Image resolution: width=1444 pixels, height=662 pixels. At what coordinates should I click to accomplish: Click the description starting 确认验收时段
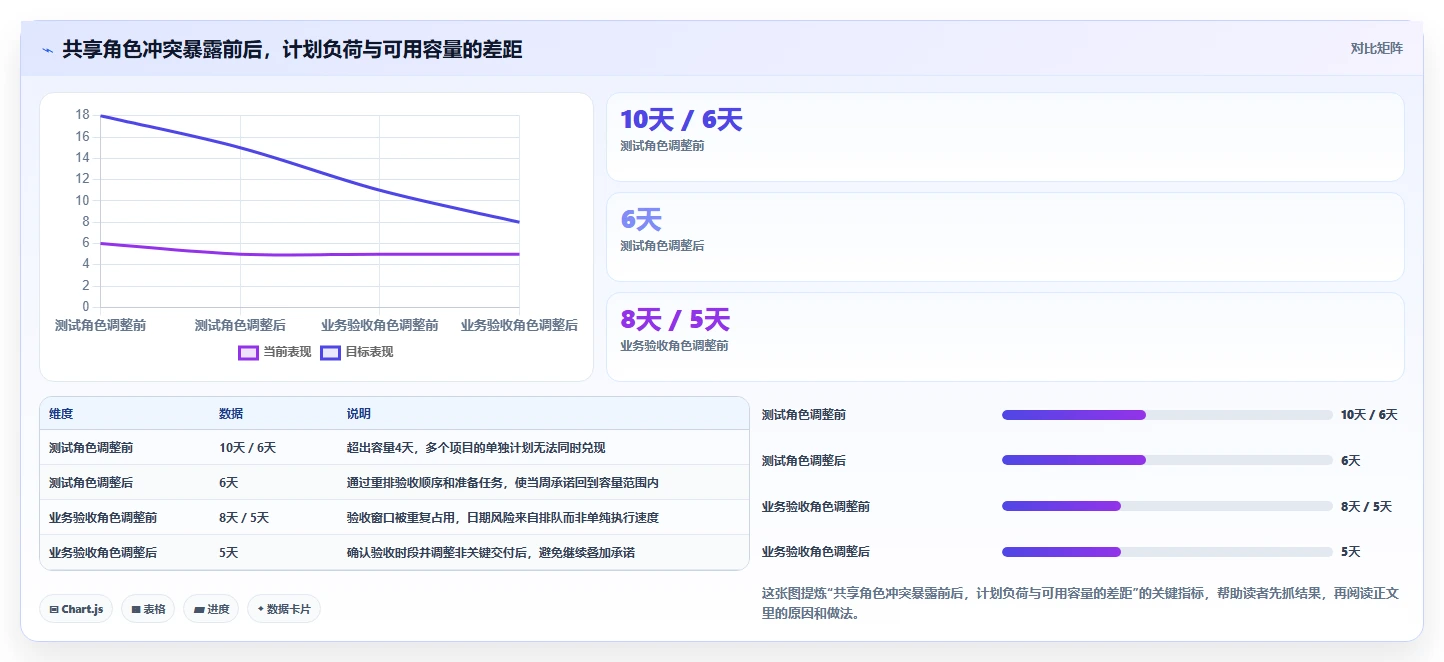491,553
